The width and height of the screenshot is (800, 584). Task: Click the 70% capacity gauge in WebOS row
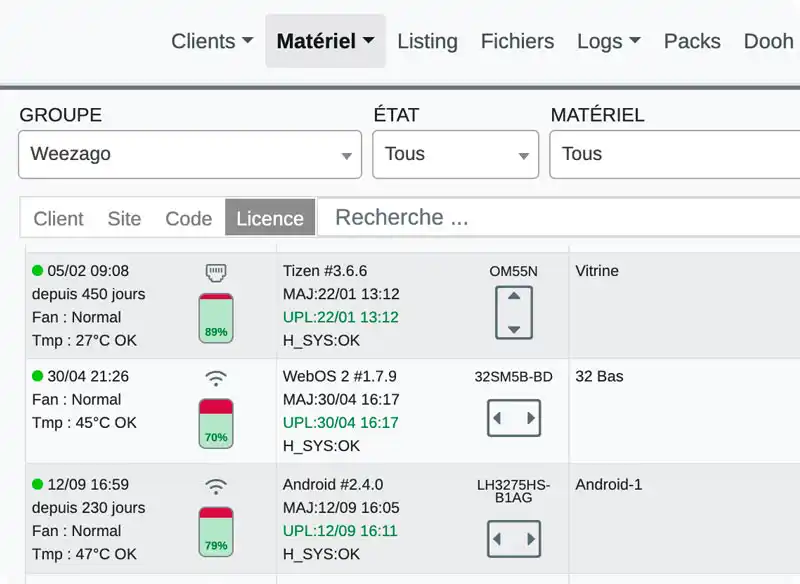click(x=216, y=423)
